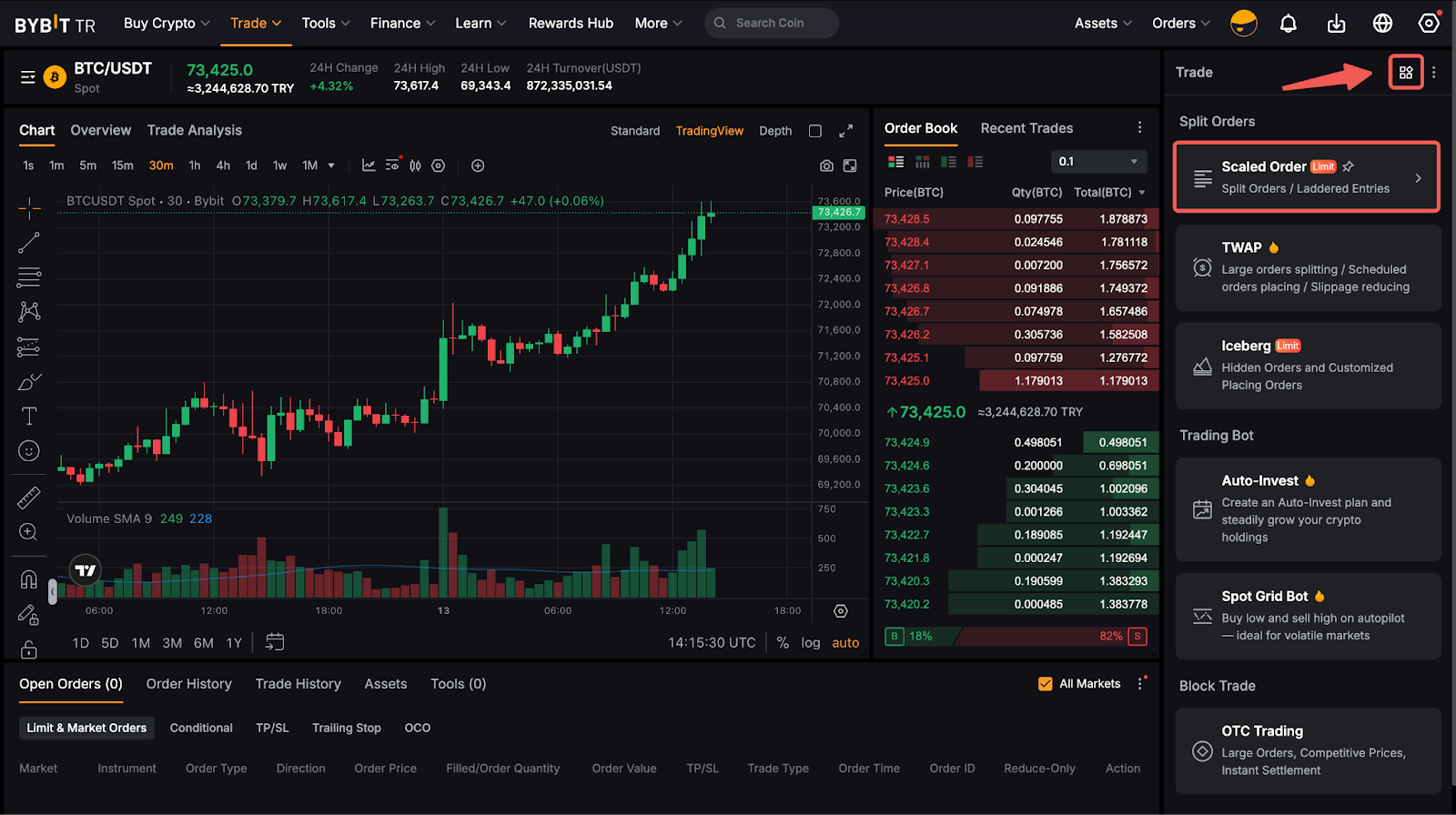Image resolution: width=1456 pixels, height=815 pixels.
Task: Open the Scaled Order option
Action: [x=1307, y=177]
